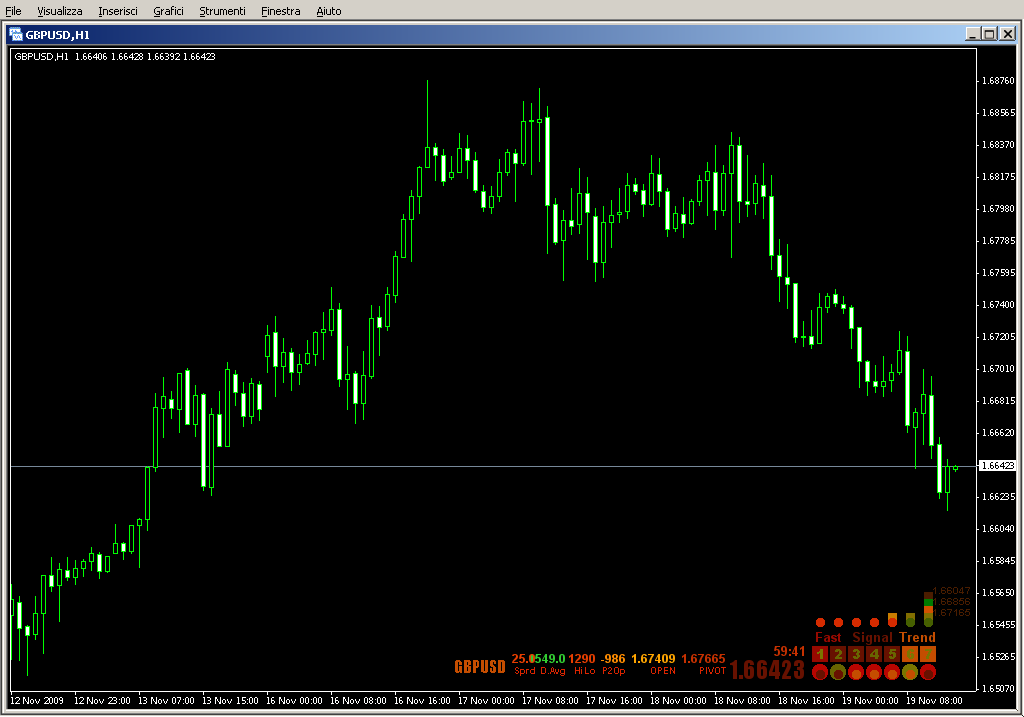Select the numbered box 1 in signal panel
This screenshot has width=1024, height=717.
coord(821,654)
